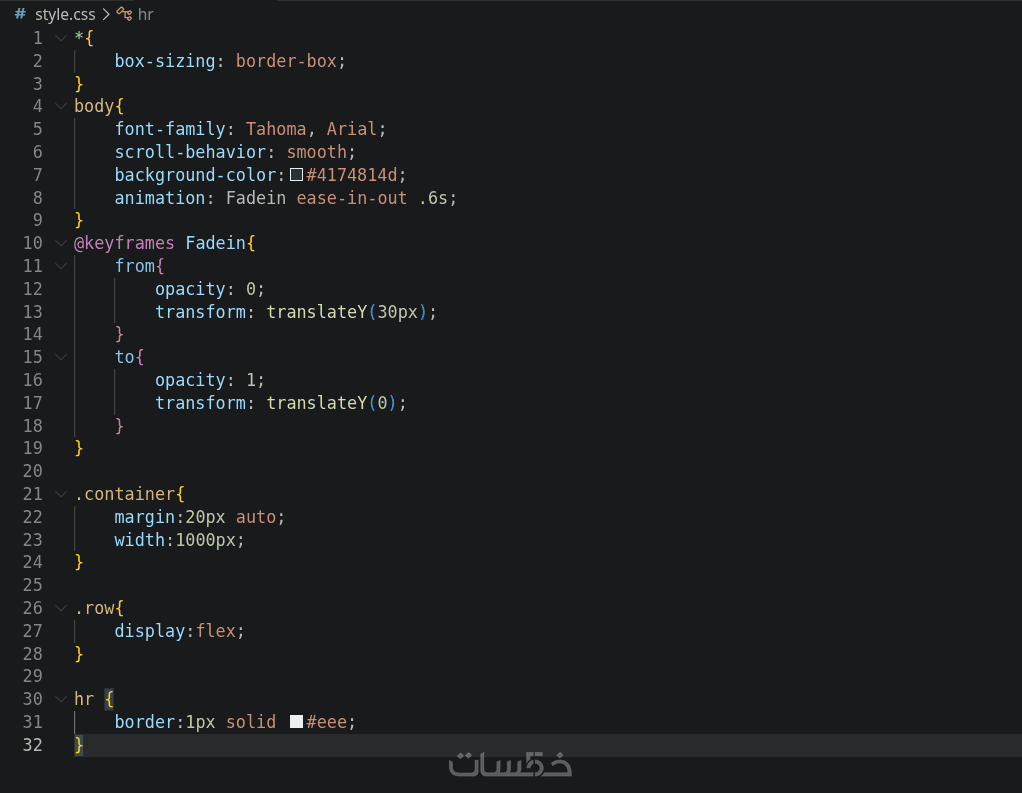
Task: Click the 'box-sizing' property text
Action: (x=165, y=61)
